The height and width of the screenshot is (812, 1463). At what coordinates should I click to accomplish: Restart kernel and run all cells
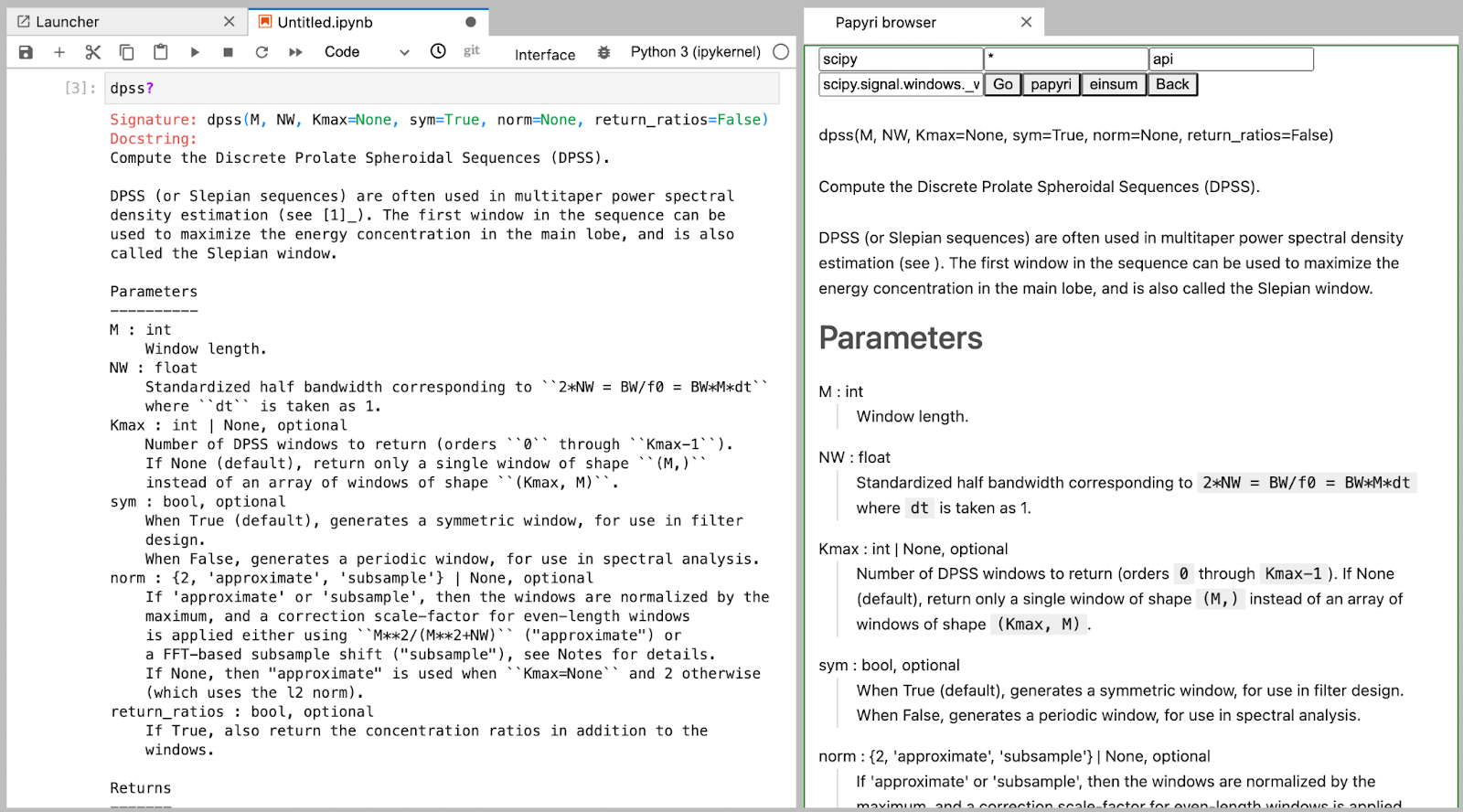click(295, 52)
